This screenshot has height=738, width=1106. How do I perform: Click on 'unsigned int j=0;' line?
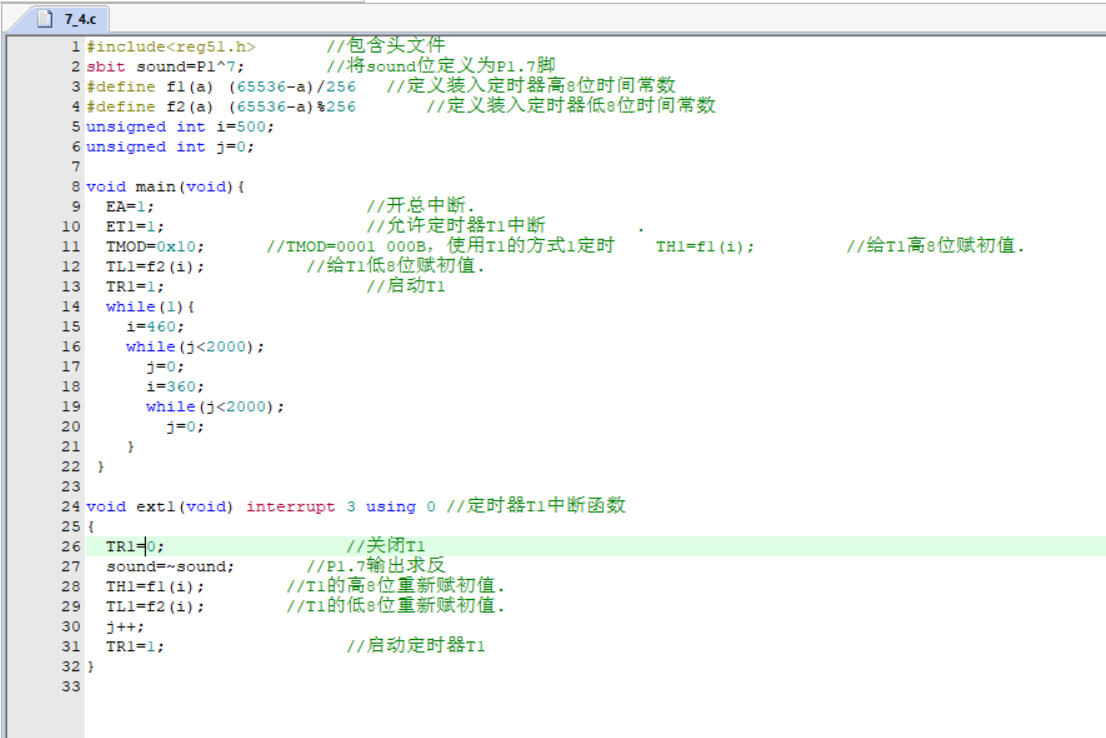170,147
